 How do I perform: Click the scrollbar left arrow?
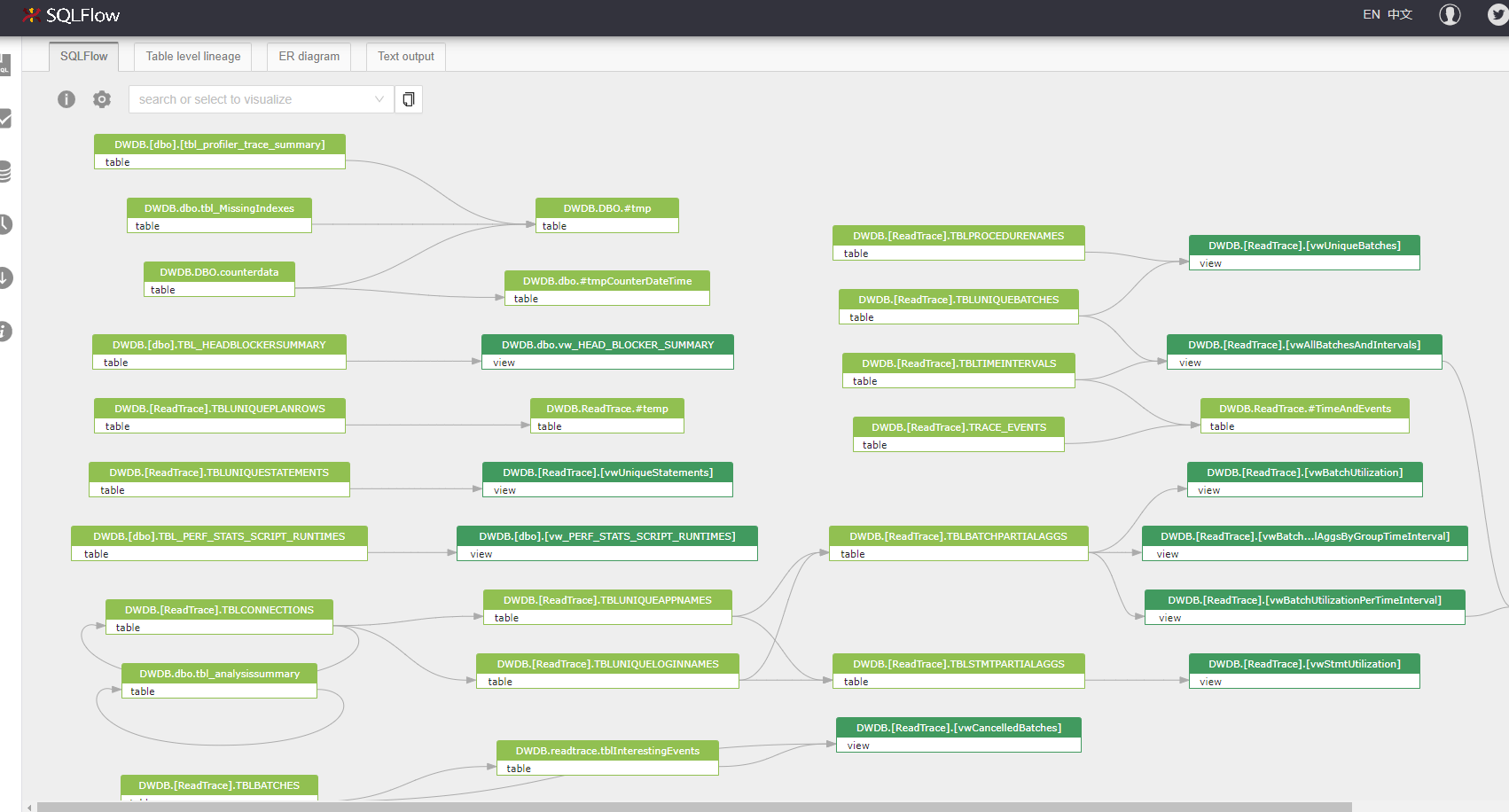click(x=29, y=807)
